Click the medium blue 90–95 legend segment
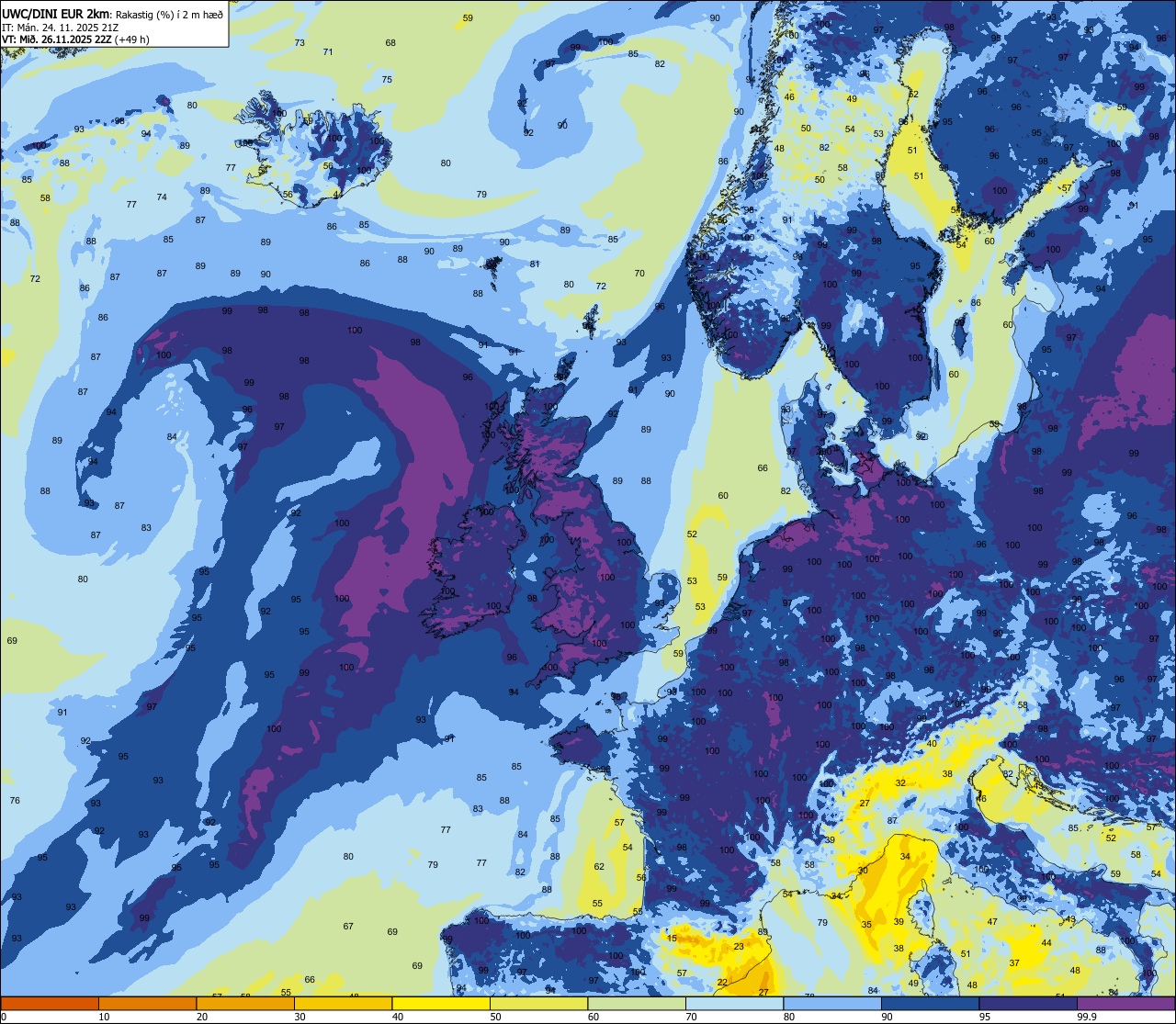This screenshot has height=1024, width=1176. [931, 1004]
